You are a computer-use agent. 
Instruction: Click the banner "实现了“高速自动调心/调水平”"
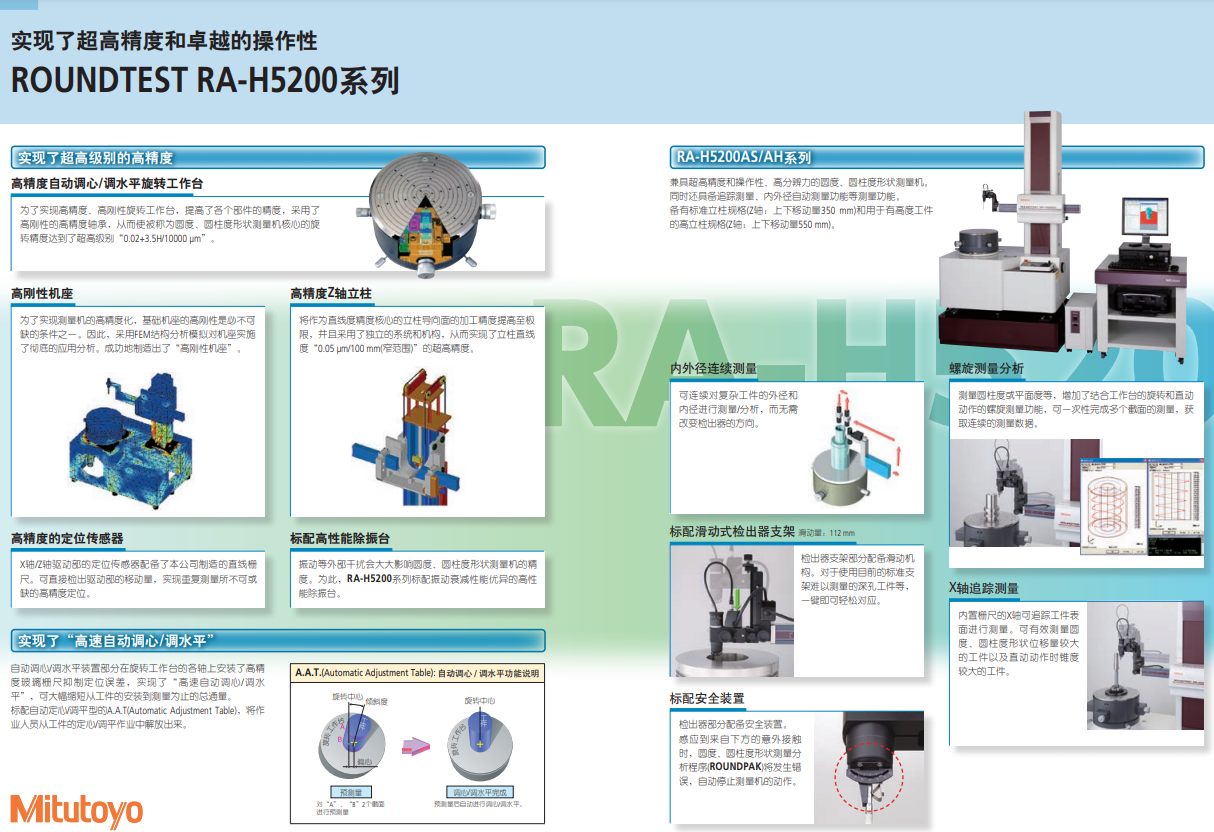pyautogui.click(x=278, y=640)
